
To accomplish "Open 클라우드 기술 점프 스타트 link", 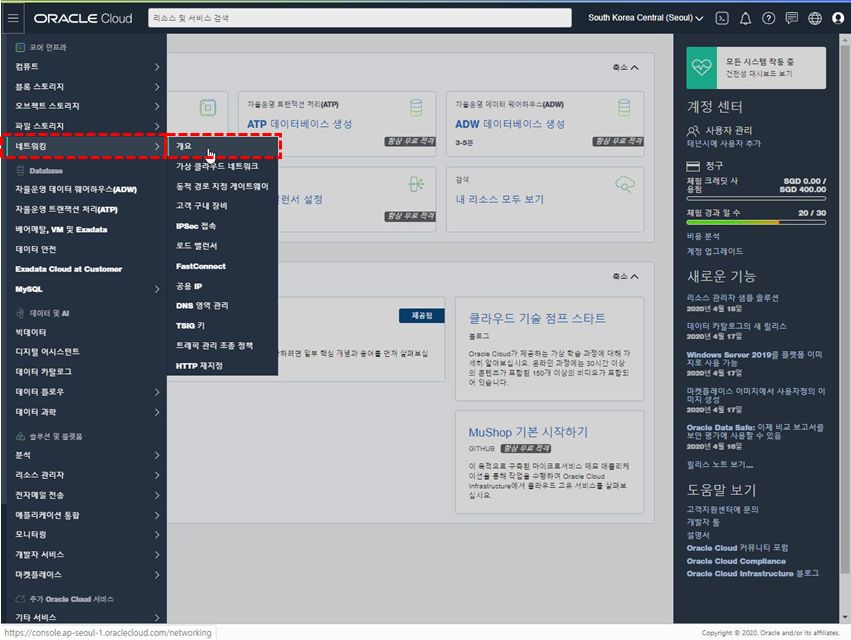I will [537, 318].
